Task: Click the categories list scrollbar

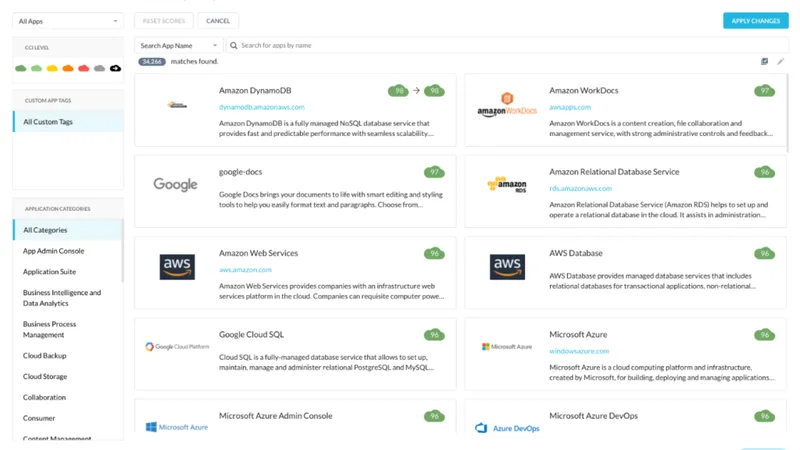Action: [x=122, y=251]
